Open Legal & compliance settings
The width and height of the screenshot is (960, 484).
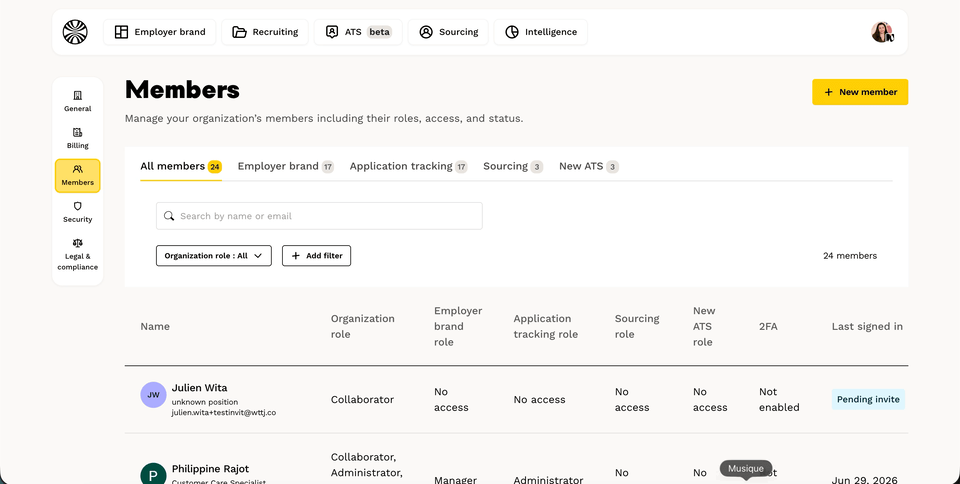pos(78,255)
